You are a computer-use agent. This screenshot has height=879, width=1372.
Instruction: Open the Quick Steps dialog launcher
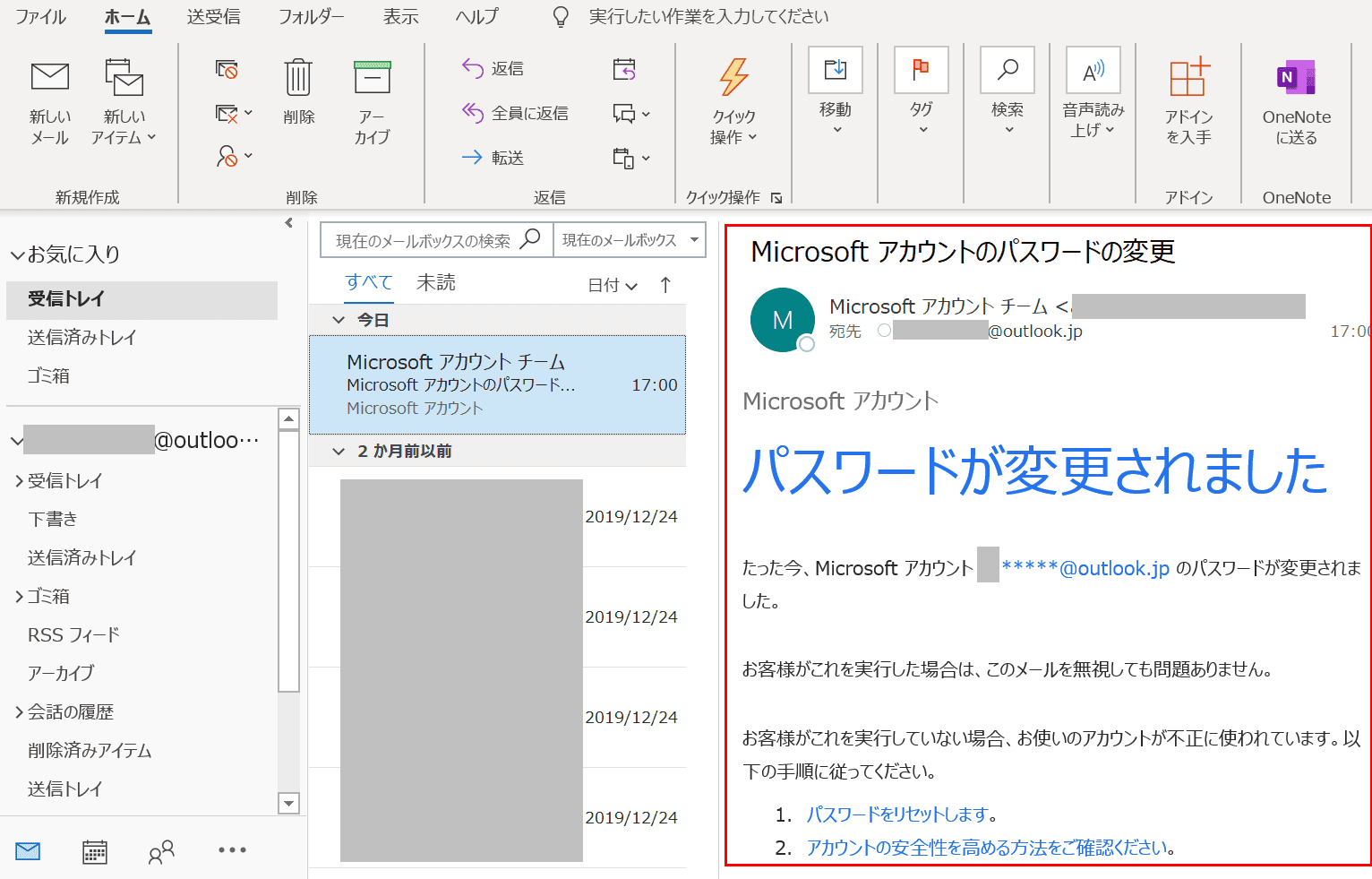point(776,198)
